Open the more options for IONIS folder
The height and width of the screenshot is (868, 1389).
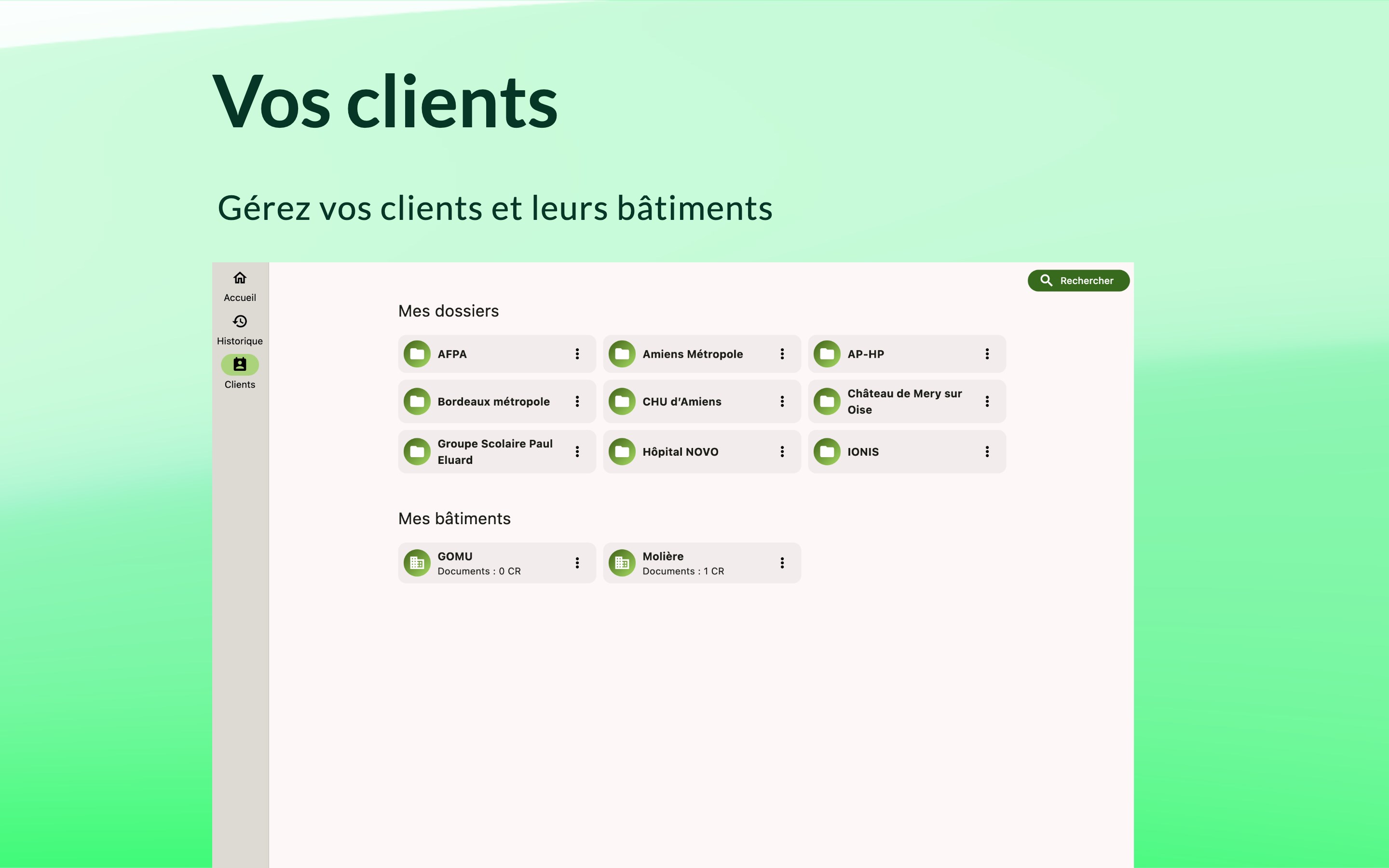point(987,452)
